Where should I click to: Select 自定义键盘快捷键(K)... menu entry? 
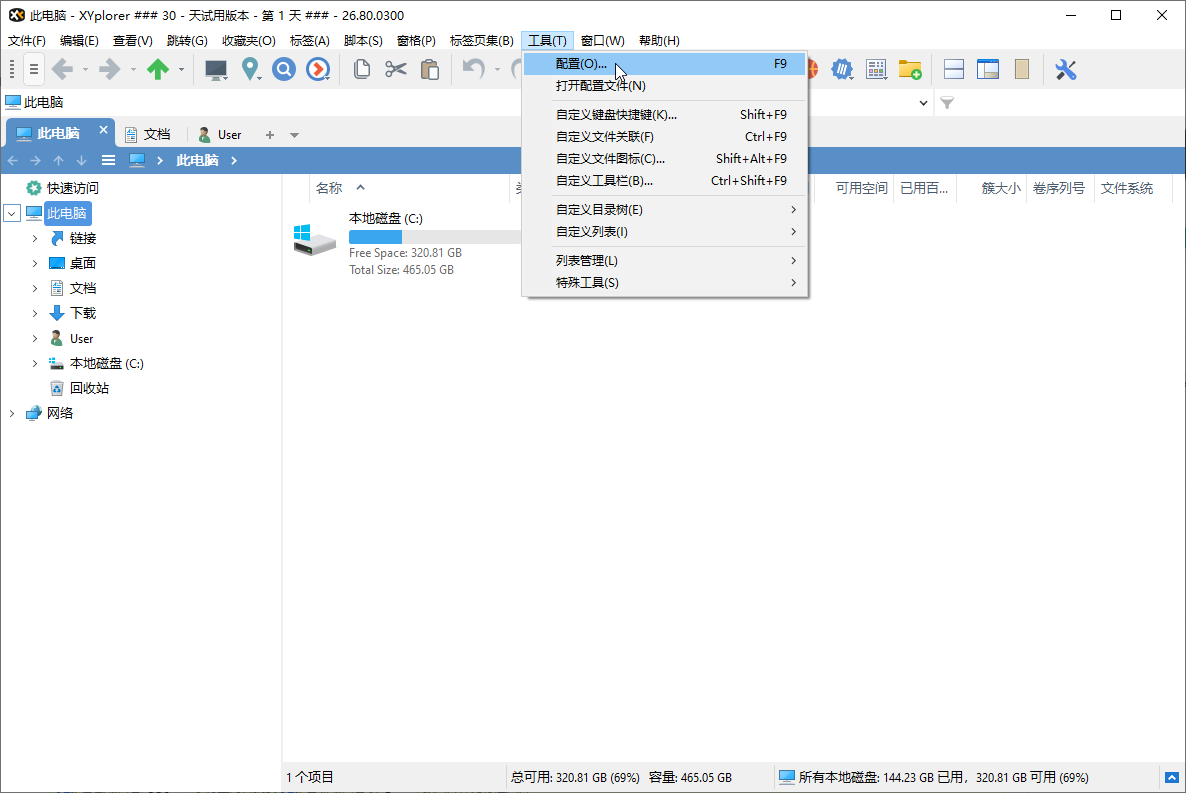pyautogui.click(x=665, y=114)
